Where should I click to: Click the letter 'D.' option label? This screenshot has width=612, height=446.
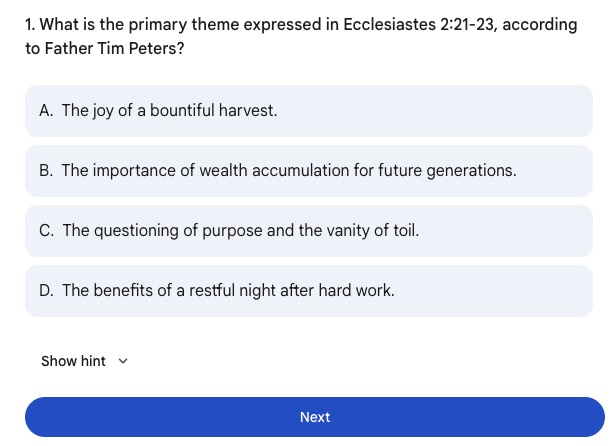[47, 291]
